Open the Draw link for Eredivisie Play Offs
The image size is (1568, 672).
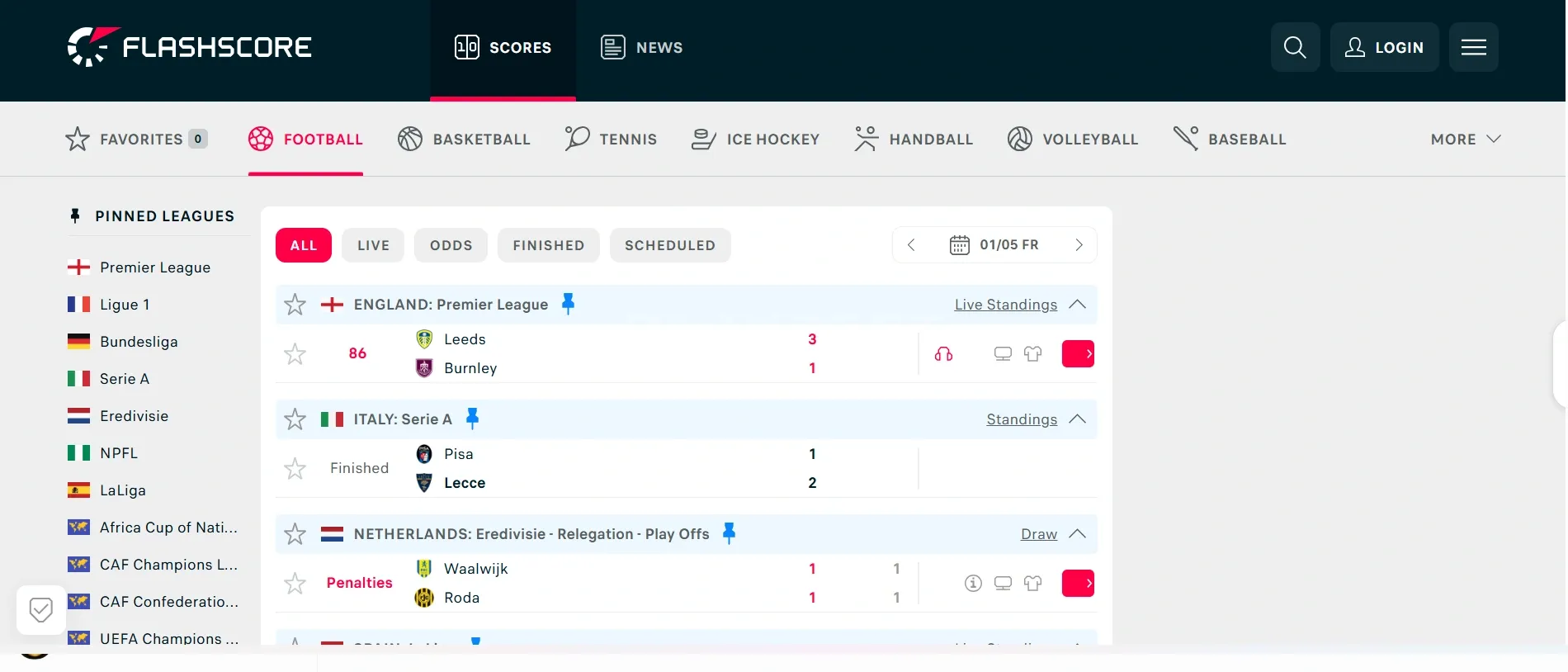click(x=1039, y=534)
